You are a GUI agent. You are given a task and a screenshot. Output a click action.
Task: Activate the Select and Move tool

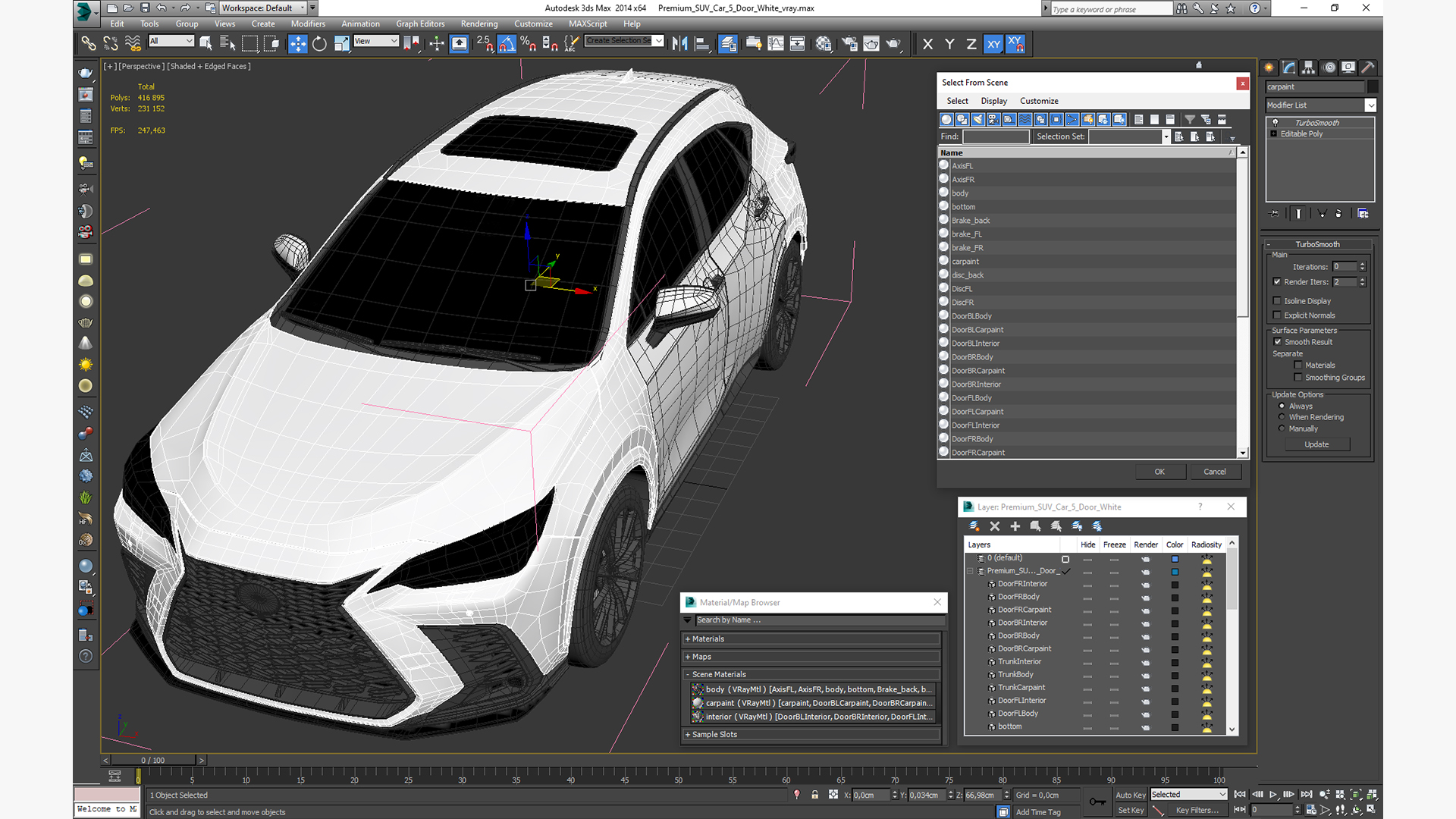pos(297,44)
